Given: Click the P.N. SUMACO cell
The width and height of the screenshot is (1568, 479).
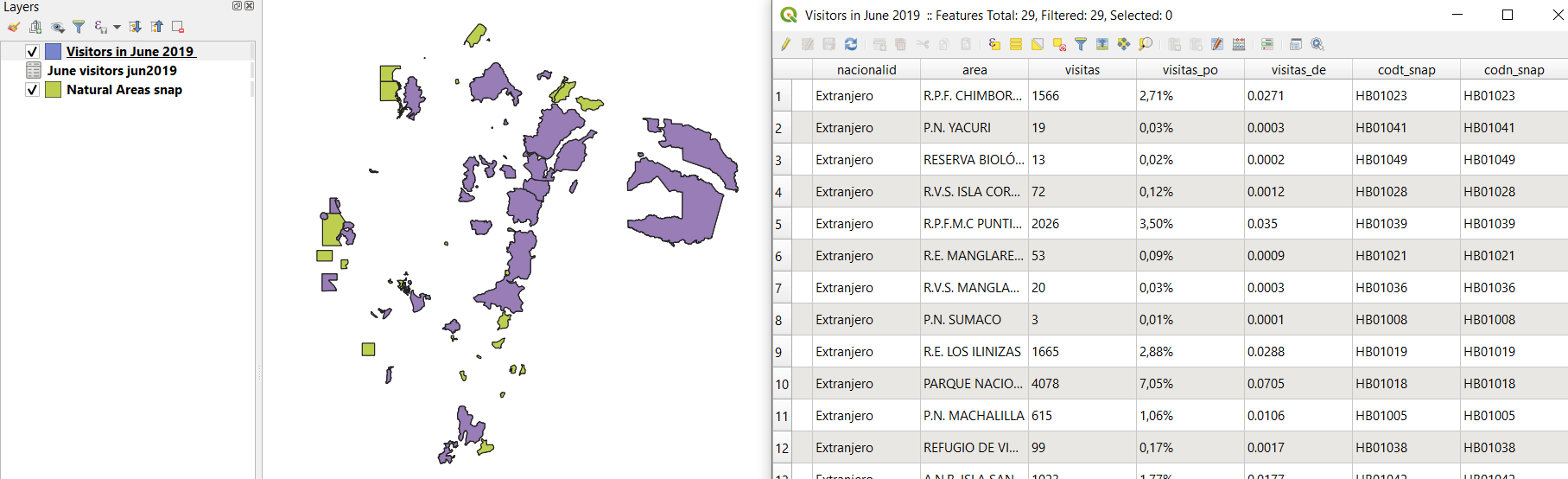Looking at the screenshot, I should coord(974,320).
